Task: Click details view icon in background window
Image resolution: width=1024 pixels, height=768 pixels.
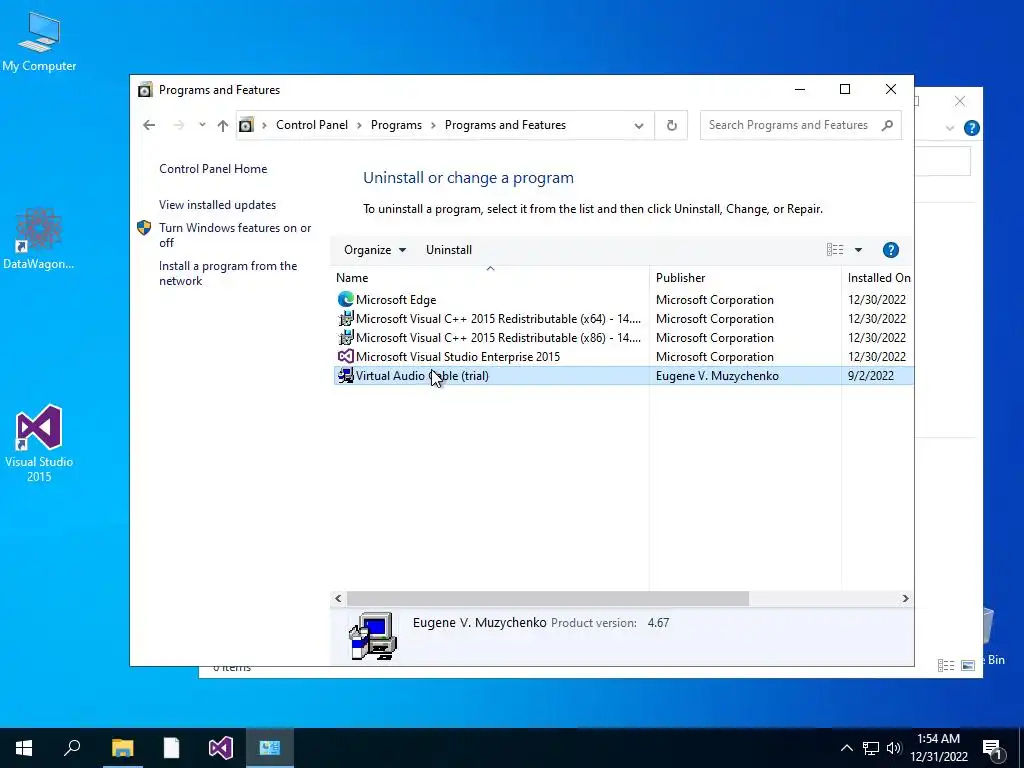Action: [x=946, y=665]
